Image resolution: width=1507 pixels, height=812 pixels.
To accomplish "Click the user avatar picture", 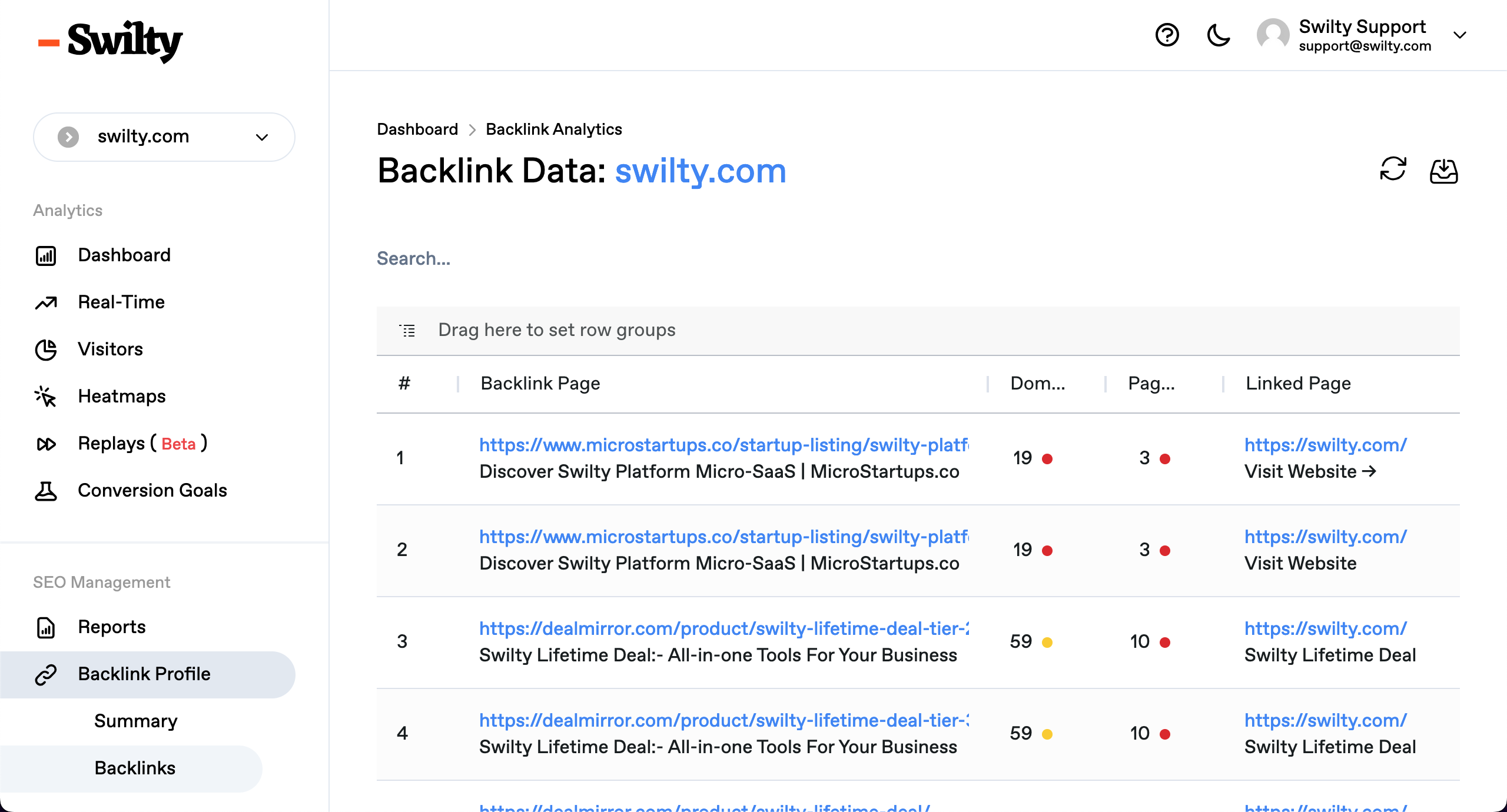I will 1273,35.
